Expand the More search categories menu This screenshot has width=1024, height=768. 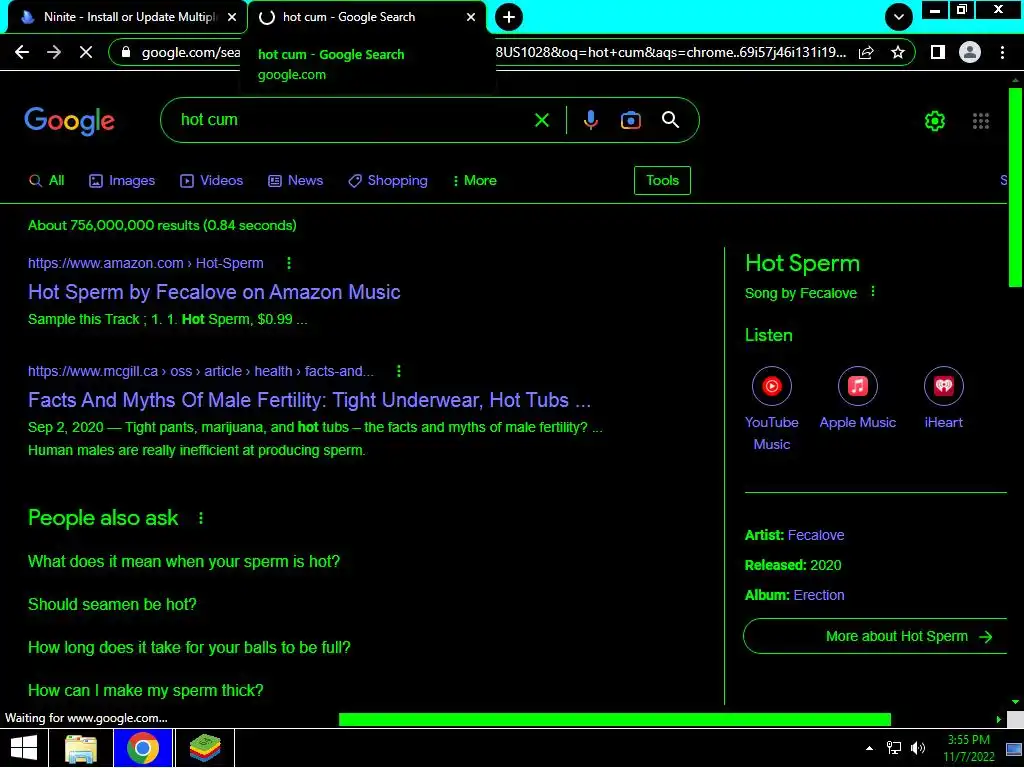tap(475, 181)
